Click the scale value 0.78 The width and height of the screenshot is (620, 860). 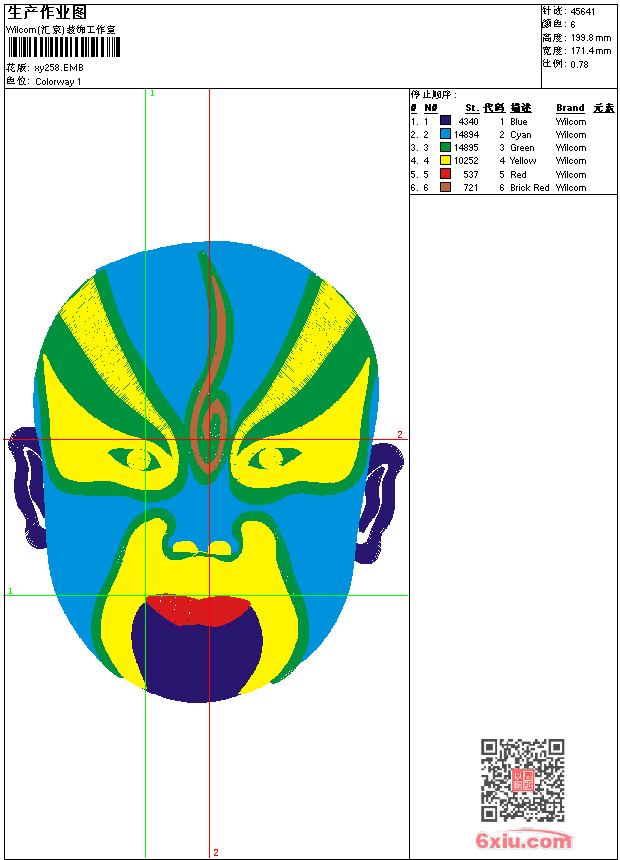click(579, 65)
